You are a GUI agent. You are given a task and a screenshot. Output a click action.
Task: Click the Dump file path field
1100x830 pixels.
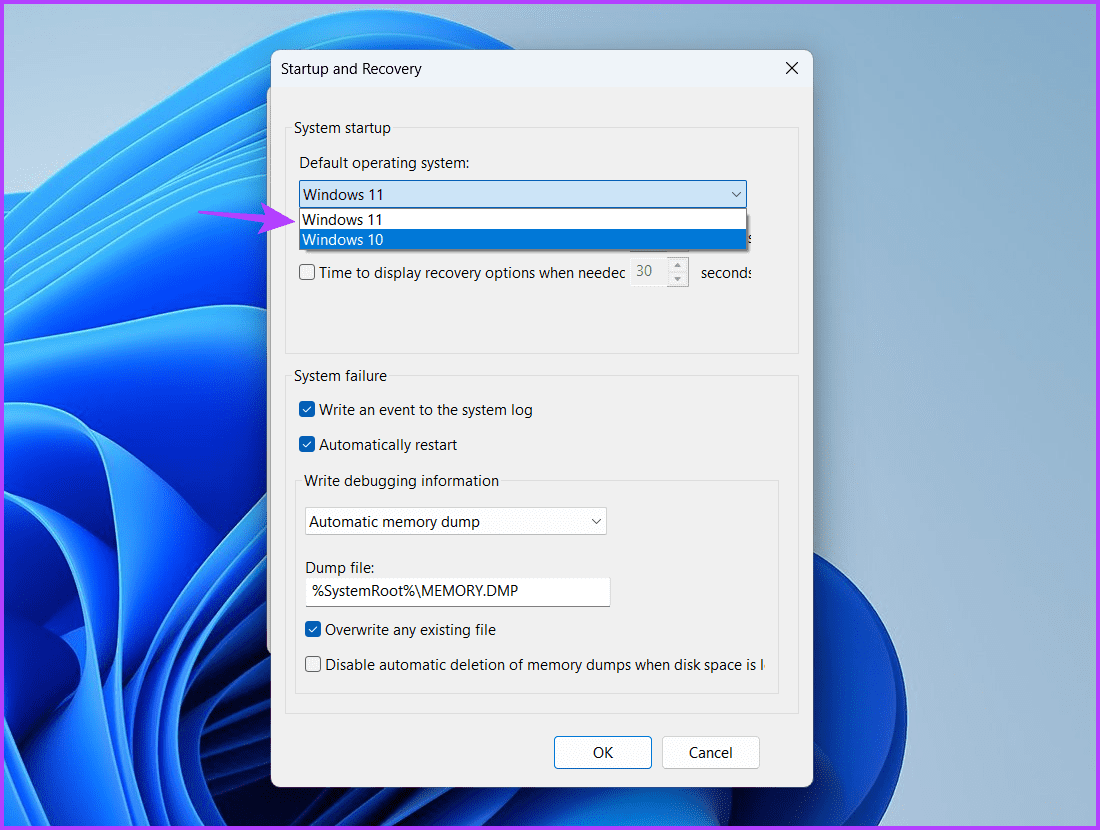[457, 591]
